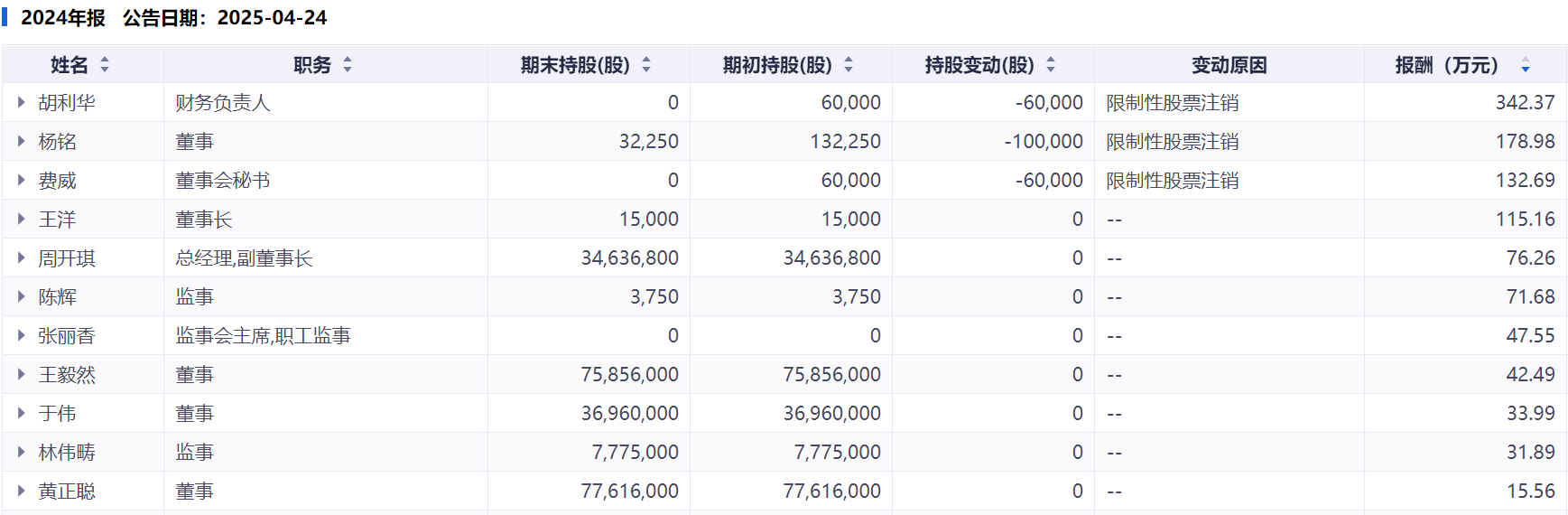Expand row for 王毅然
Viewport: 1568px width, 515px height.
(x=22, y=375)
